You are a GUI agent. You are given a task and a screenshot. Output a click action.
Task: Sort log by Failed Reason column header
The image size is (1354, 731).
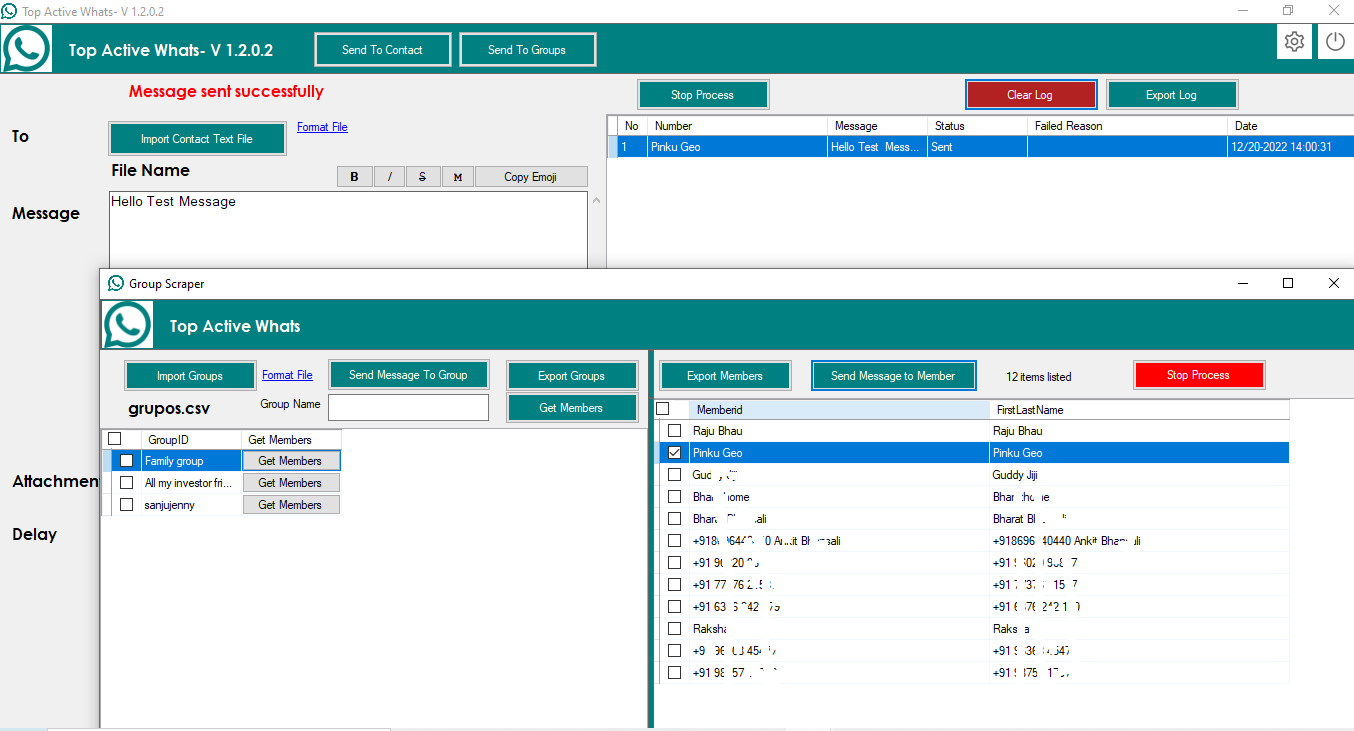[1127, 126]
